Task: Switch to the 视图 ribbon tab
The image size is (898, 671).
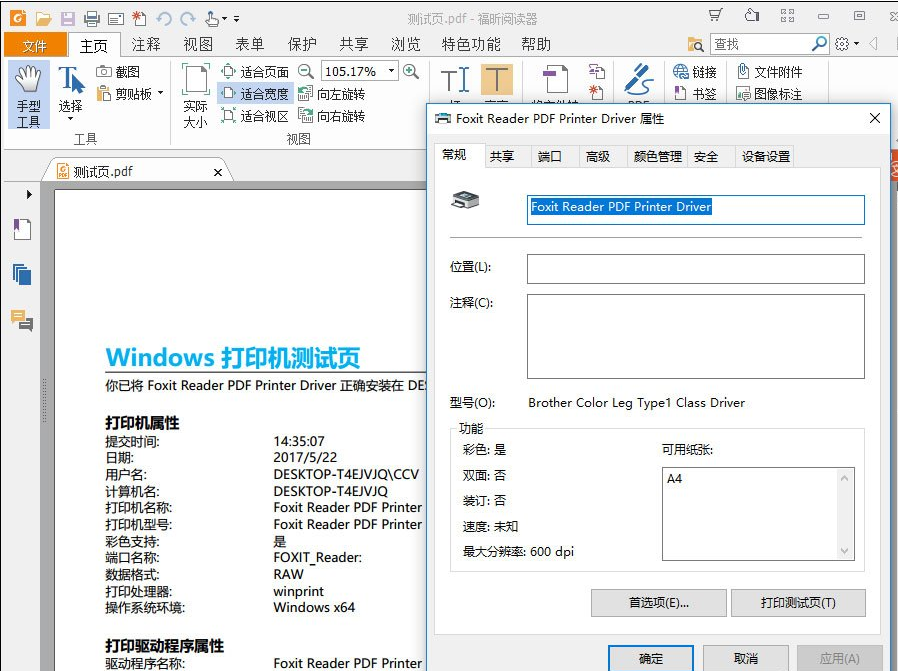Action: (x=198, y=45)
